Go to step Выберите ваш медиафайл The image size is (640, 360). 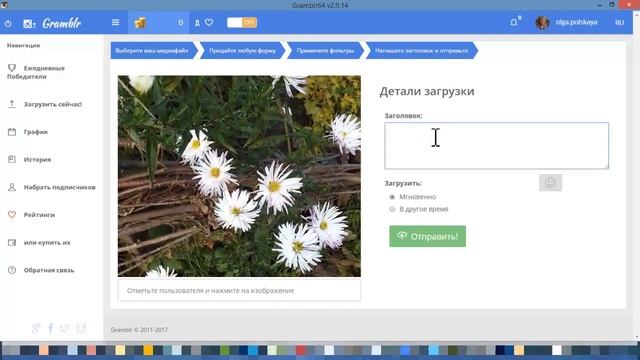(152, 51)
